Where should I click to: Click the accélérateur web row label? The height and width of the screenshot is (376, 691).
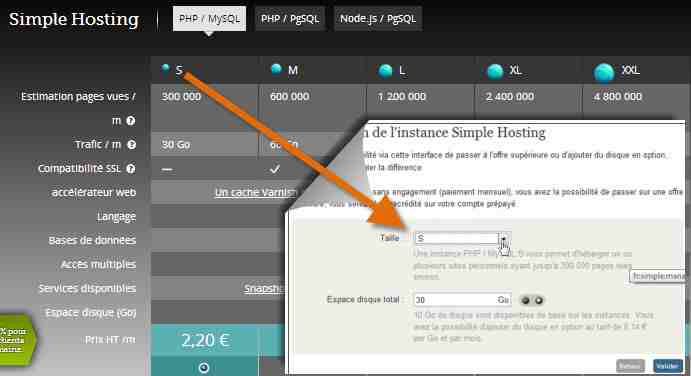(93, 192)
